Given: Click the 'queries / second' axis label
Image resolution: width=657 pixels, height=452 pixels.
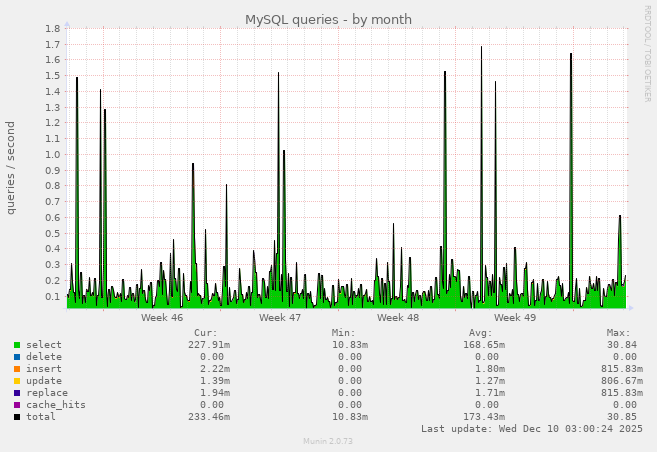Looking at the screenshot, I should (10, 168).
